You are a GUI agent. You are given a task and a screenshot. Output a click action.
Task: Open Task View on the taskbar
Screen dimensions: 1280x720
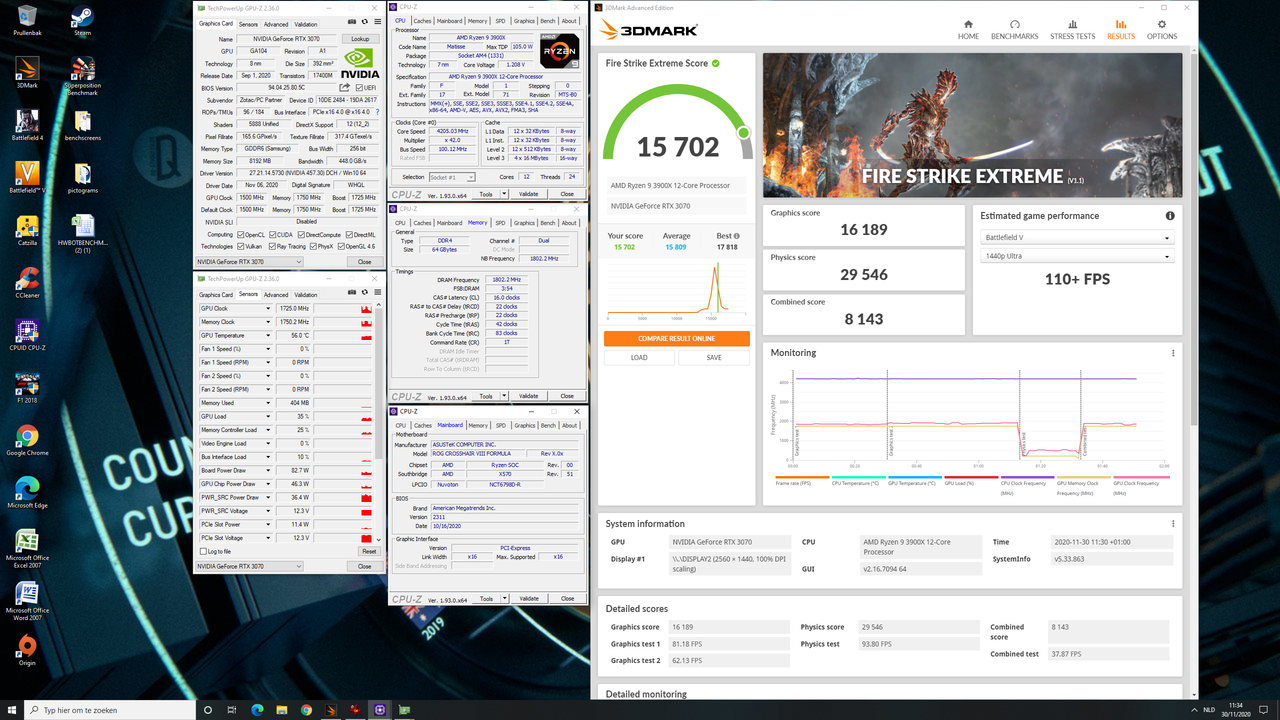(232, 710)
